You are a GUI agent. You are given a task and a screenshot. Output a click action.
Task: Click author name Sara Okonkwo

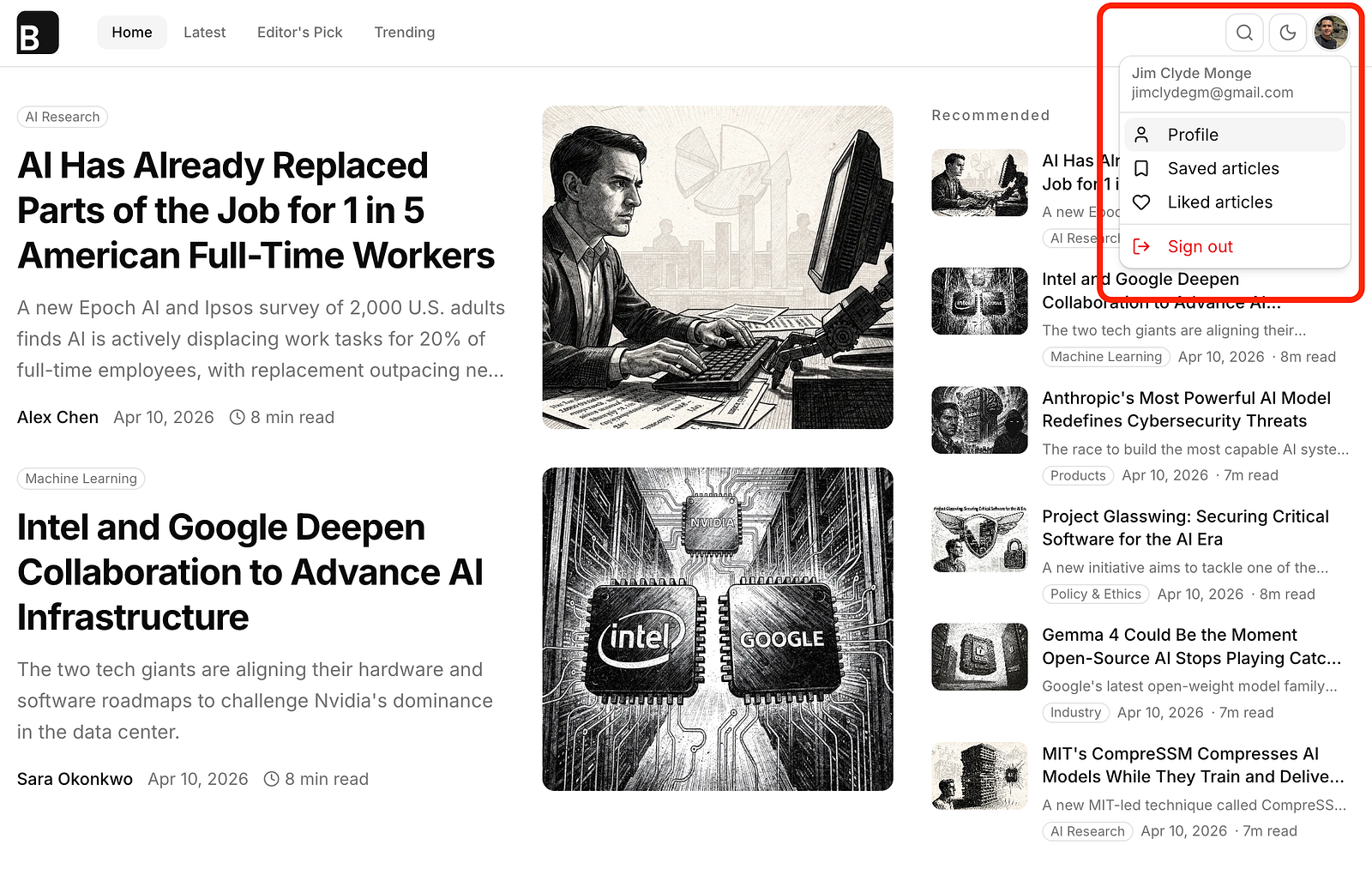click(x=75, y=780)
